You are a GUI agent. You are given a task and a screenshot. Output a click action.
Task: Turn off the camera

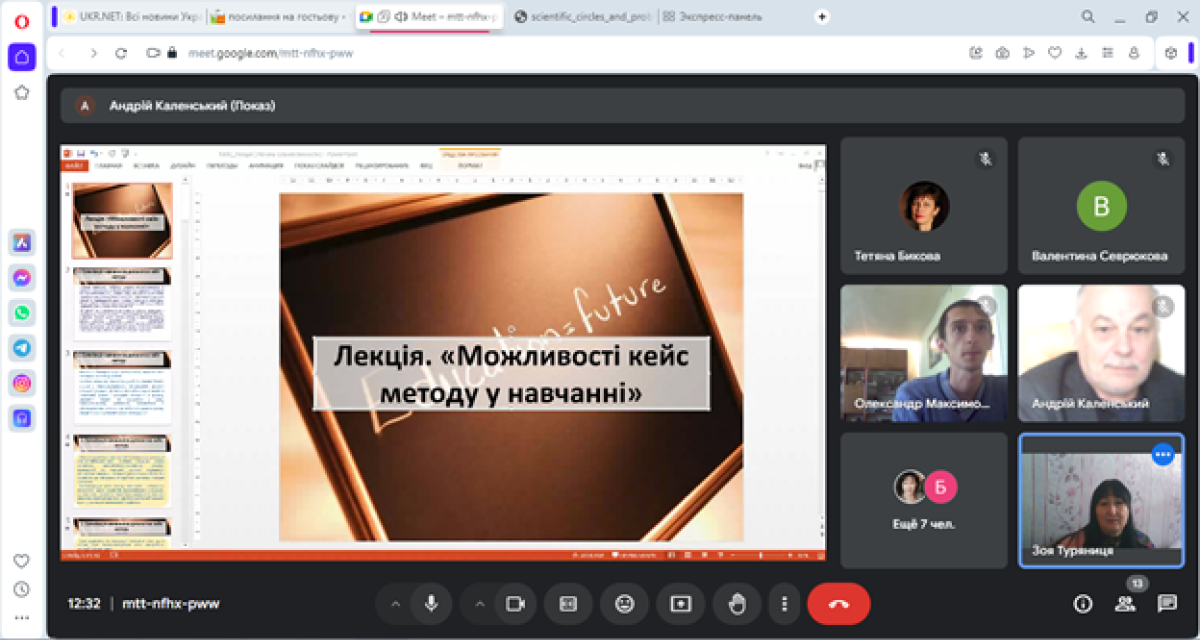[515, 604]
